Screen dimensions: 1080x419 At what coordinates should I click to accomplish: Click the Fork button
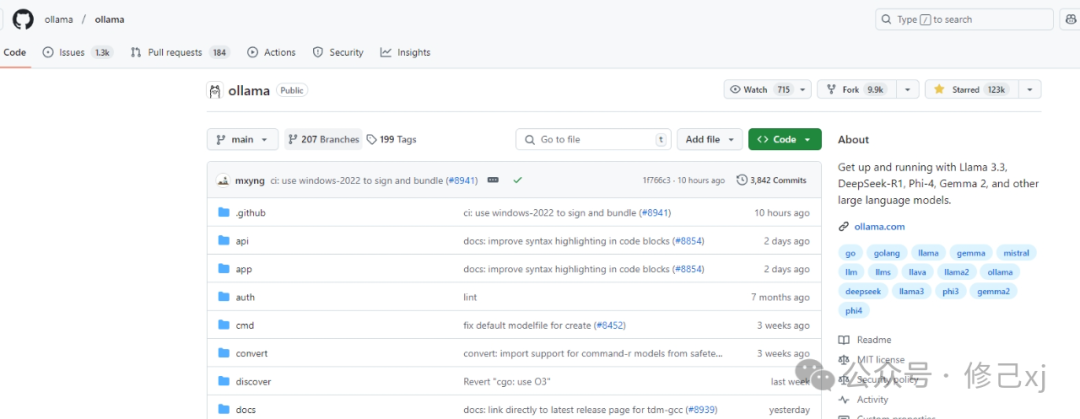[858, 90]
